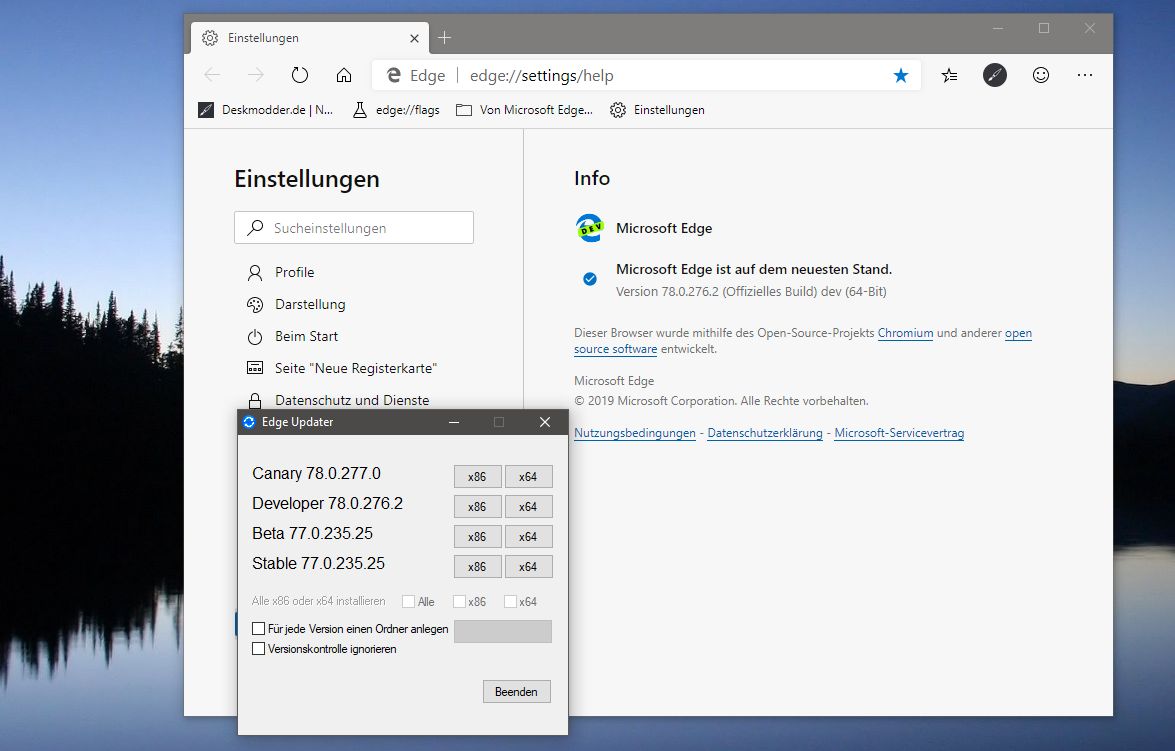Image resolution: width=1175 pixels, height=751 pixels.
Task: Close the Einstellungen tab with X
Action: [414, 38]
